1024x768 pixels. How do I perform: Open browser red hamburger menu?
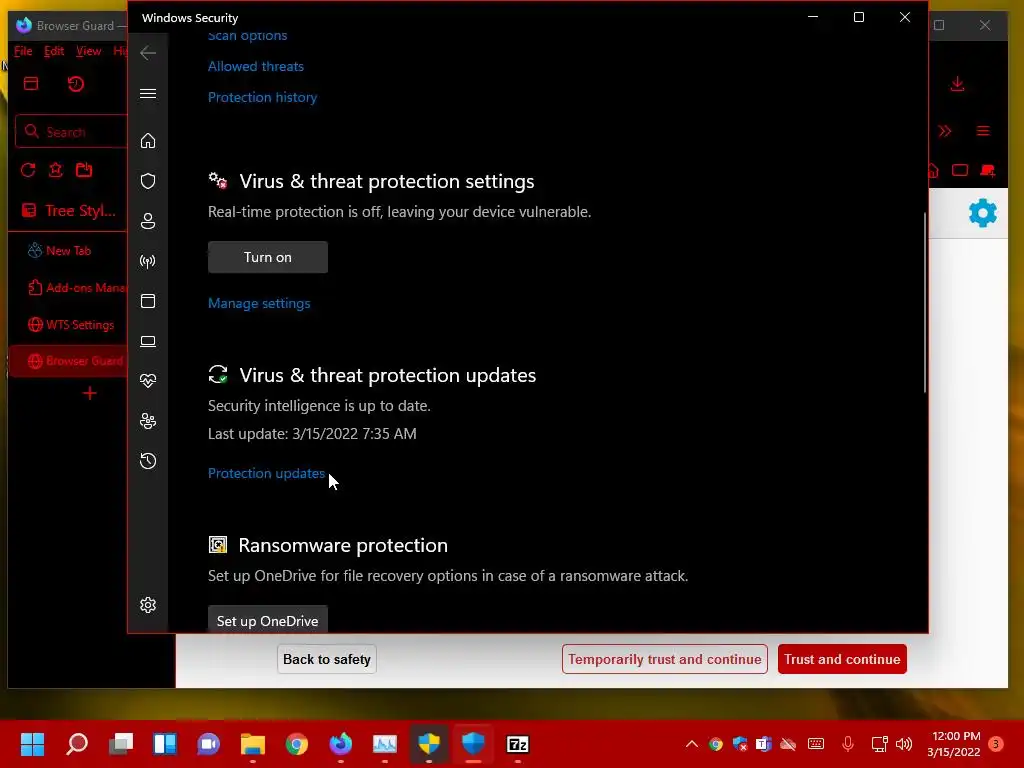click(x=983, y=131)
